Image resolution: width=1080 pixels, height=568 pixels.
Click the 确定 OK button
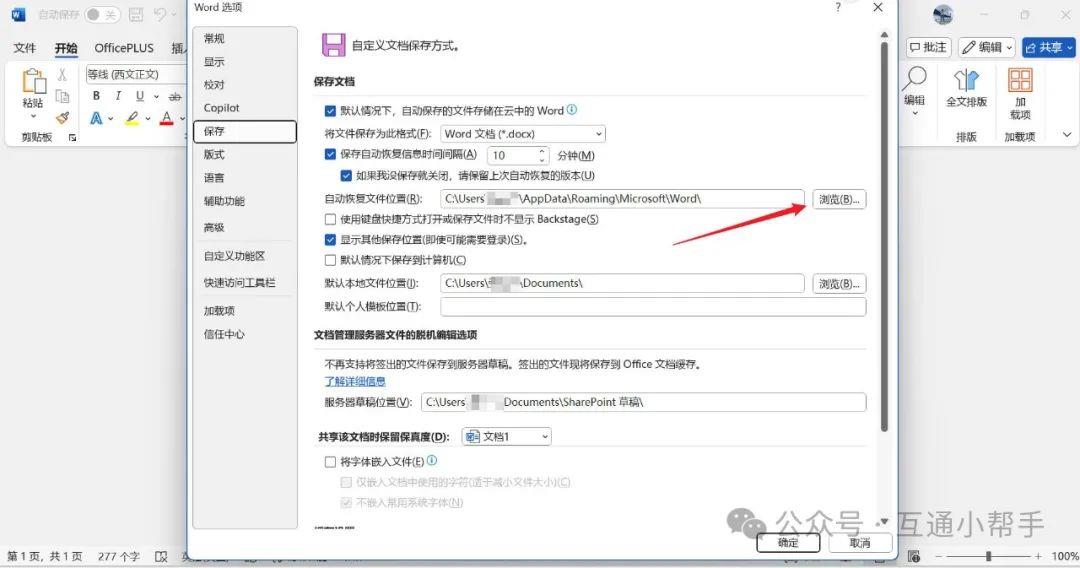coord(788,543)
